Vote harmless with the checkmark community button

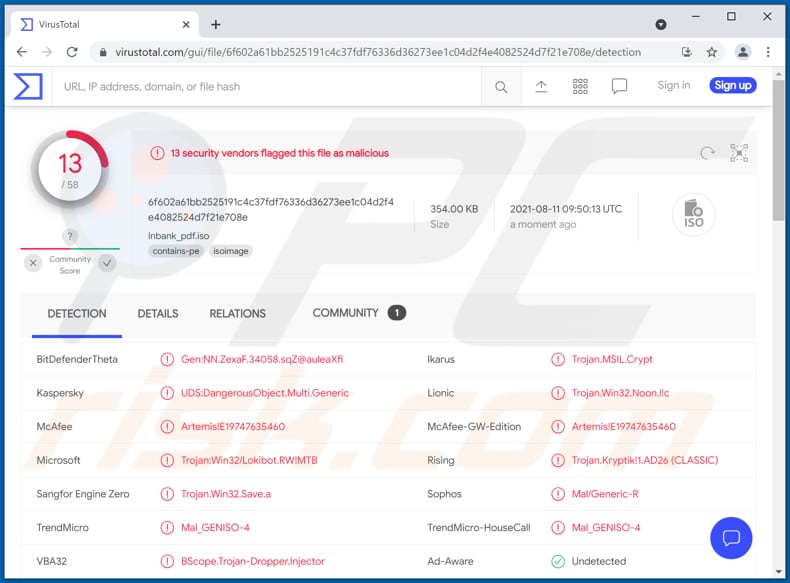pyautogui.click(x=107, y=263)
